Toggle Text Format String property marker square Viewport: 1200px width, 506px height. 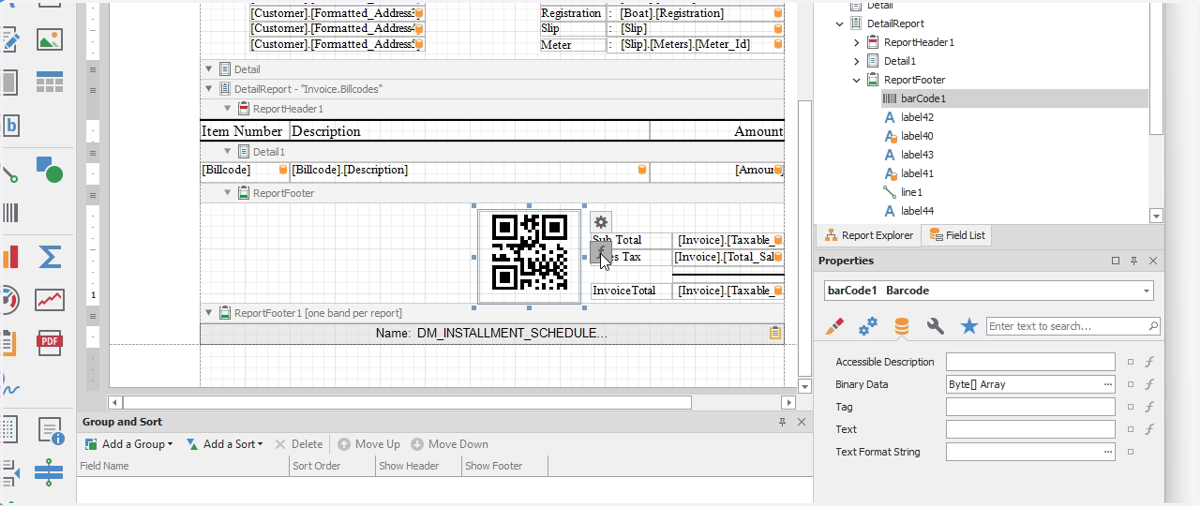(x=1131, y=452)
